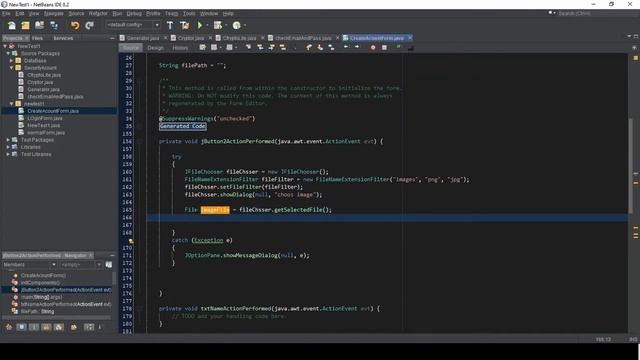The height and width of the screenshot is (360, 640).
Task: Click the Debug Project toolbar icon
Action: coord(218,25)
